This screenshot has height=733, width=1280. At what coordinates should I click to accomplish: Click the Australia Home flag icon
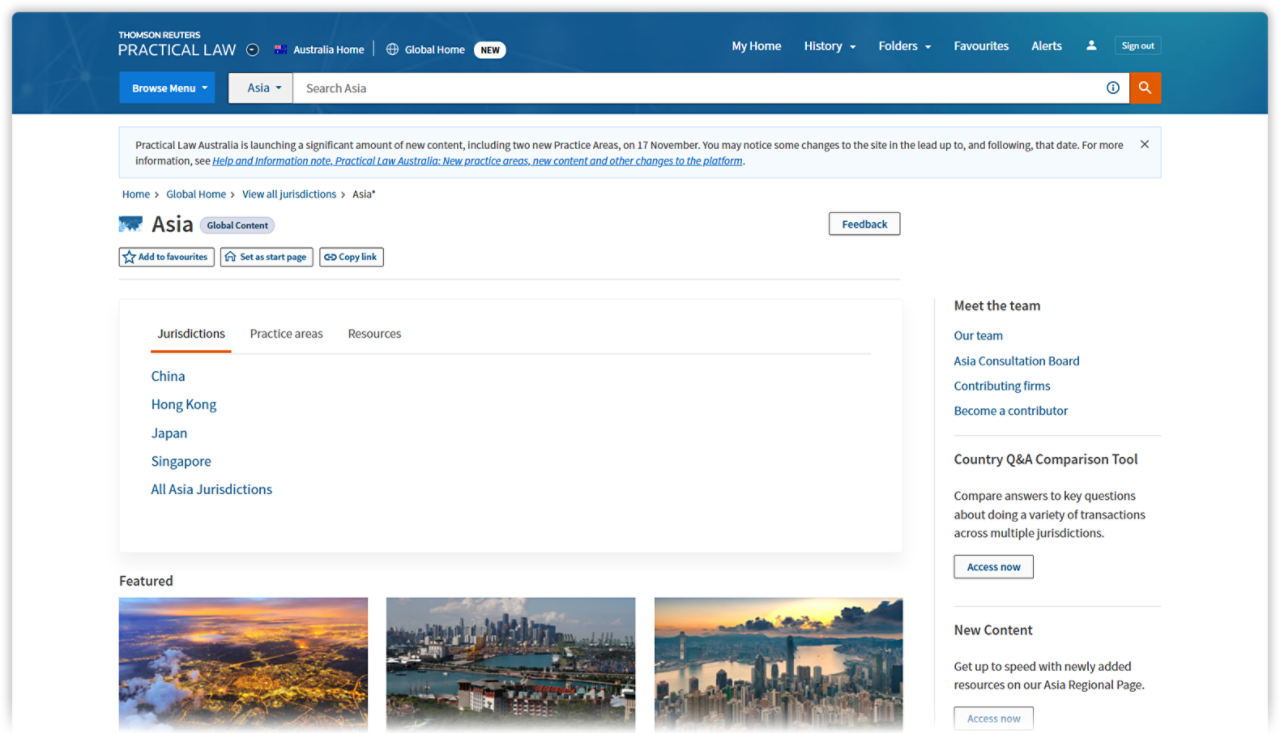point(280,48)
